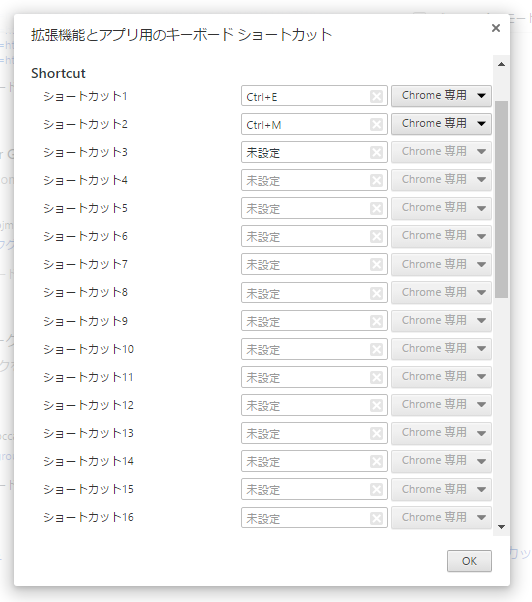Image resolution: width=532 pixels, height=602 pixels.
Task: Click the clear X icon for ショートカット7
Action: pos(376,265)
